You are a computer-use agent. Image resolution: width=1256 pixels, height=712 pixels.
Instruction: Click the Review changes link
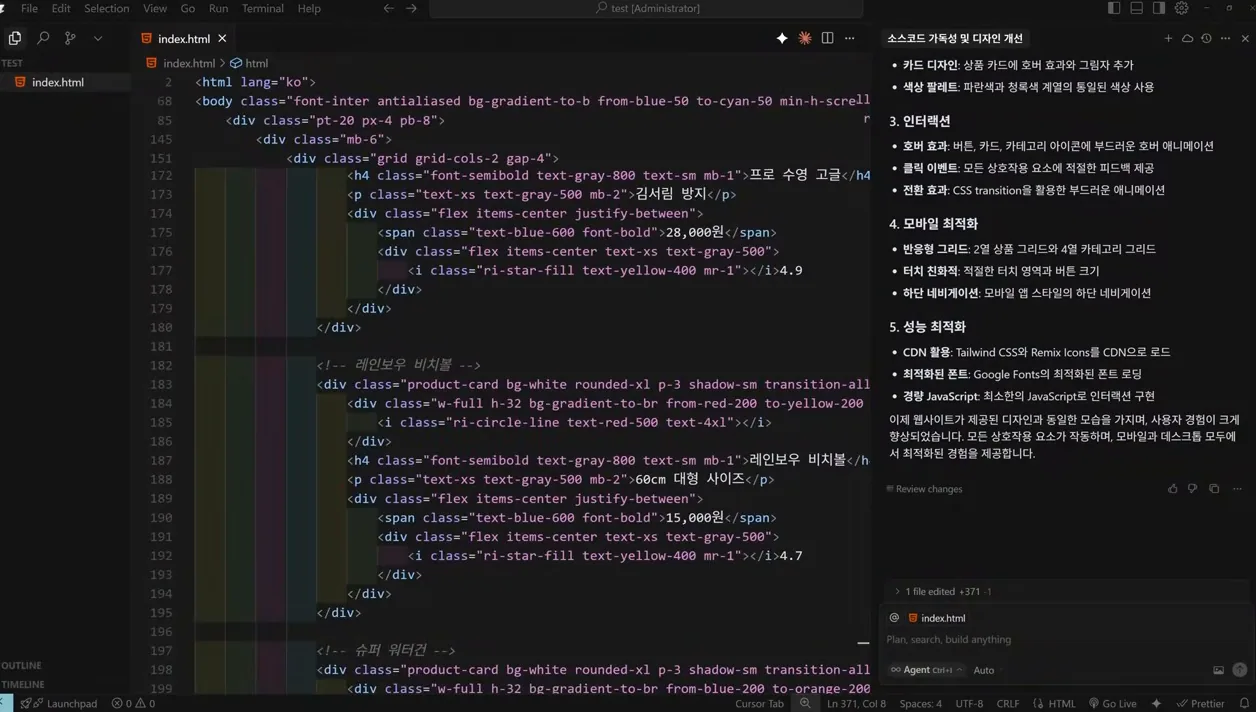point(924,489)
